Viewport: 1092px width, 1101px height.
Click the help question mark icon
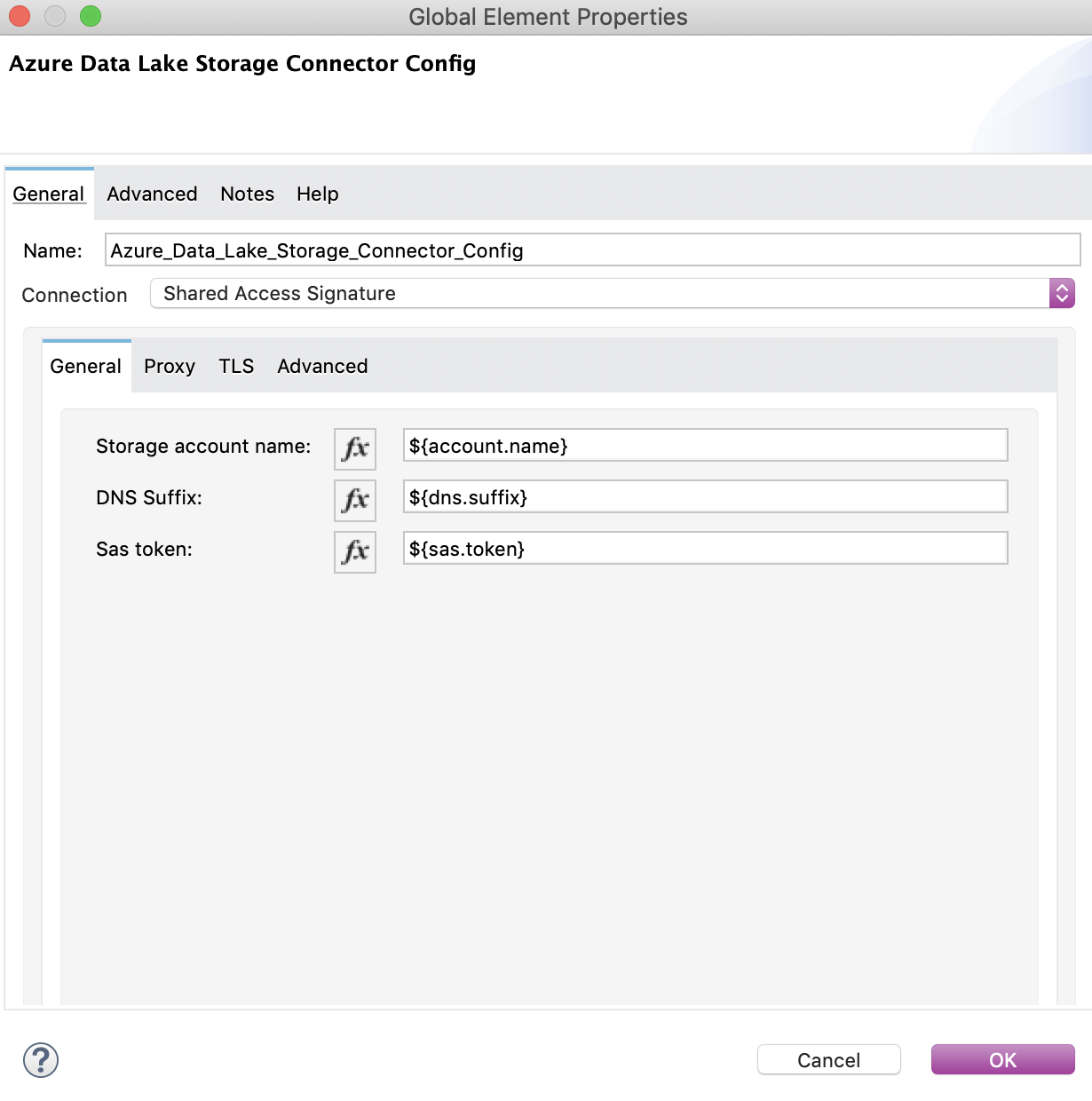tap(38, 1059)
